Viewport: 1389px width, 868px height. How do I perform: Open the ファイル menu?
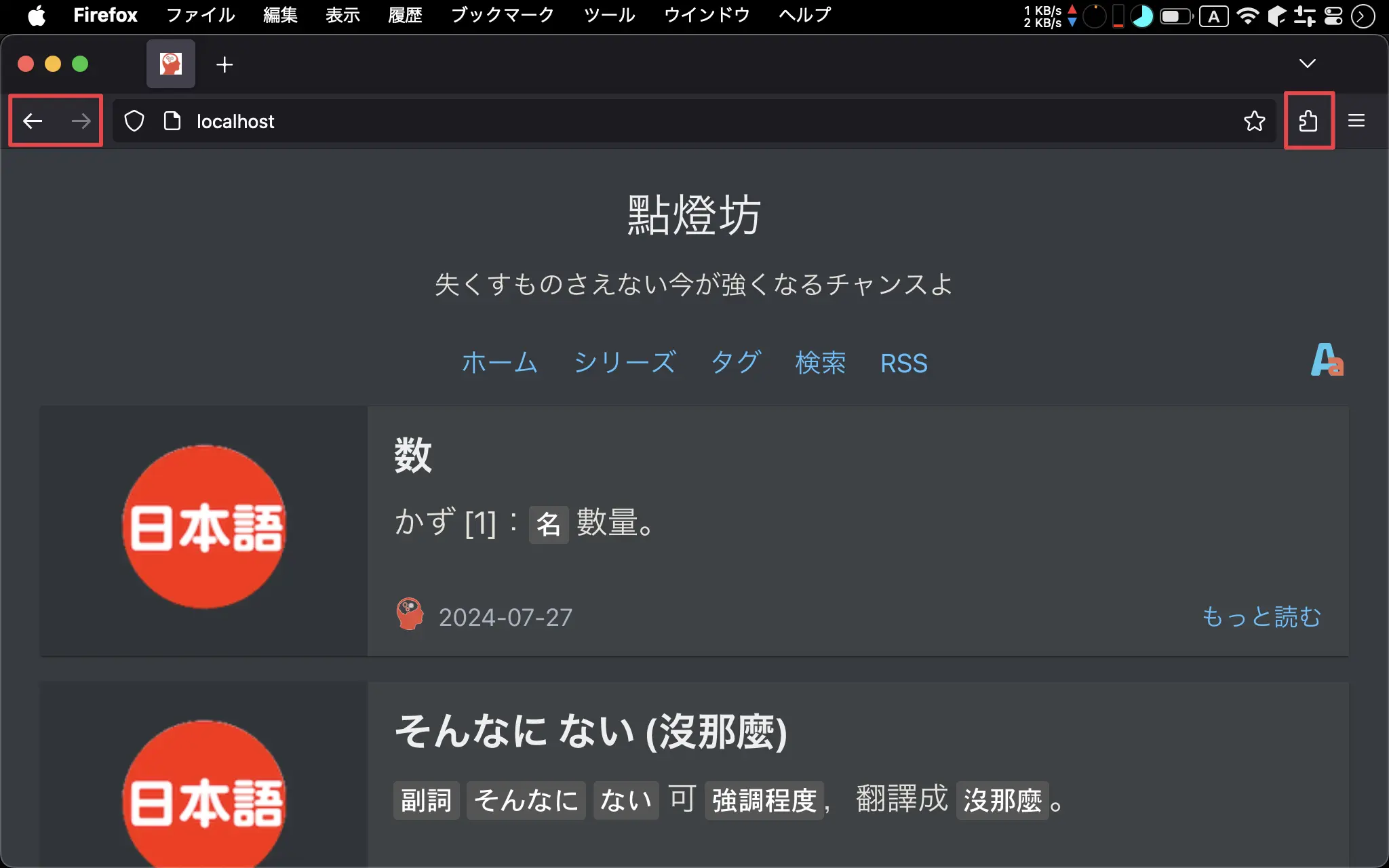[x=201, y=15]
